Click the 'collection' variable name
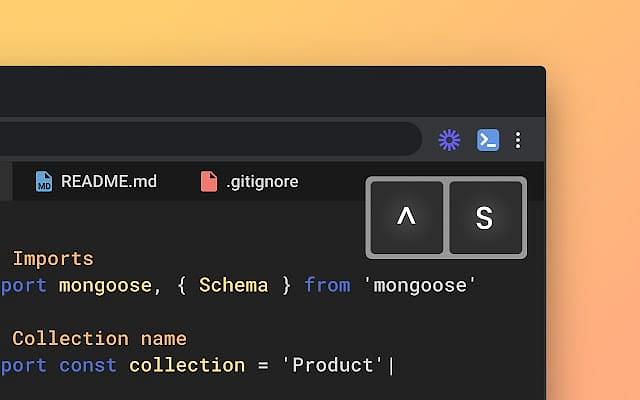The width and height of the screenshot is (640, 400). pos(187,365)
